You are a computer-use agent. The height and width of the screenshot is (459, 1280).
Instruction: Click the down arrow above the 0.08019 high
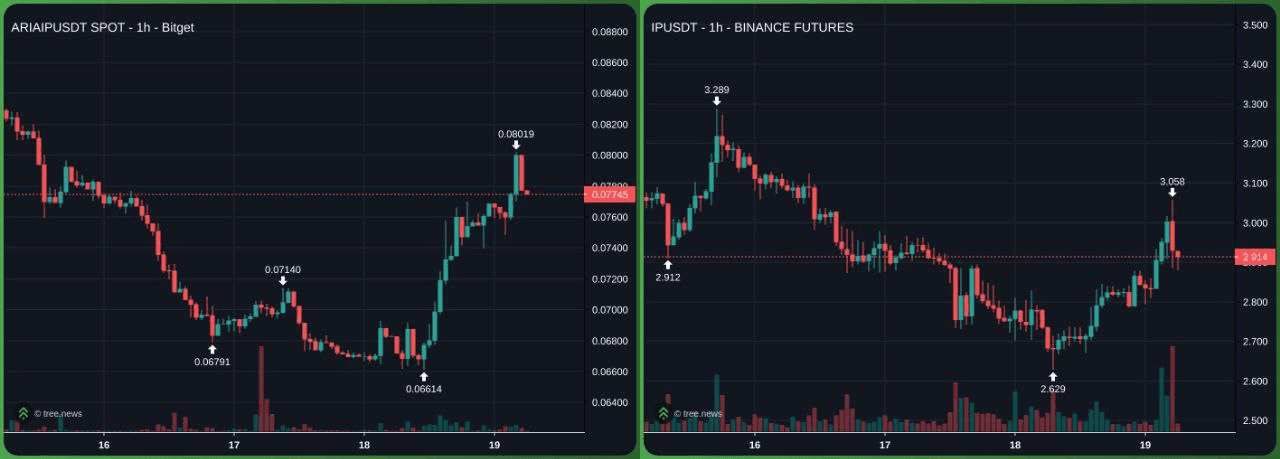[x=516, y=145]
